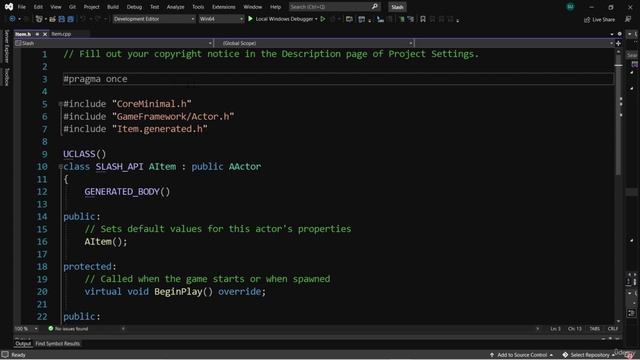Open the View menu
This screenshot has width=640, height=360.
click(56, 7)
